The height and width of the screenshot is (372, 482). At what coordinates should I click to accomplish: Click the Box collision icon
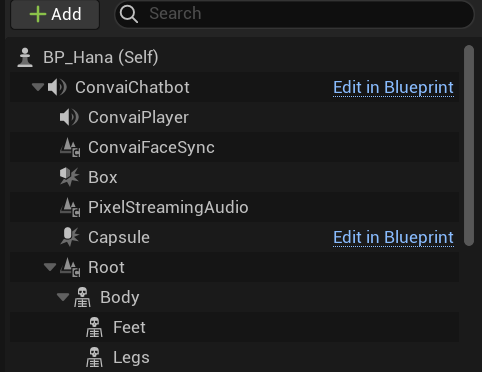pyautogui.click(x=69, y=177)
